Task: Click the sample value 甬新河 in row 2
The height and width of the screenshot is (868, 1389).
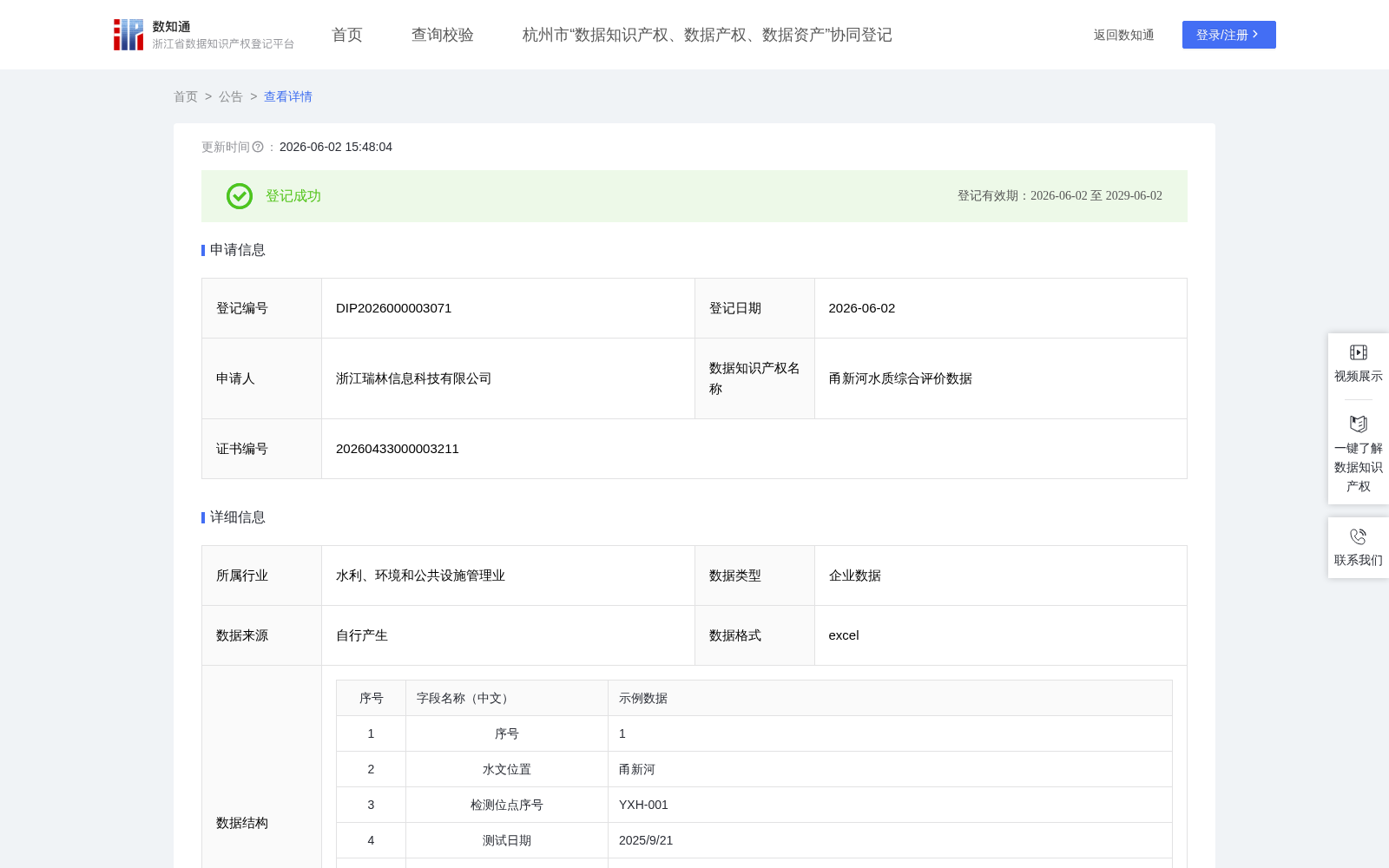Action: click(637, 769)
